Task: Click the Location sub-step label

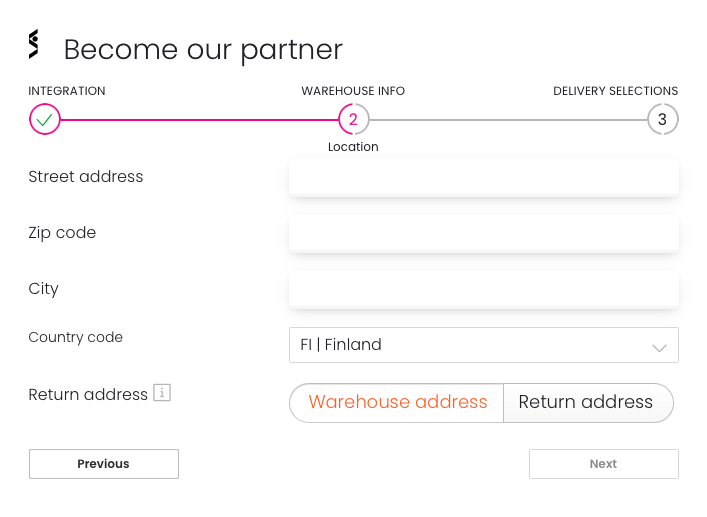Action: (353, 147)
